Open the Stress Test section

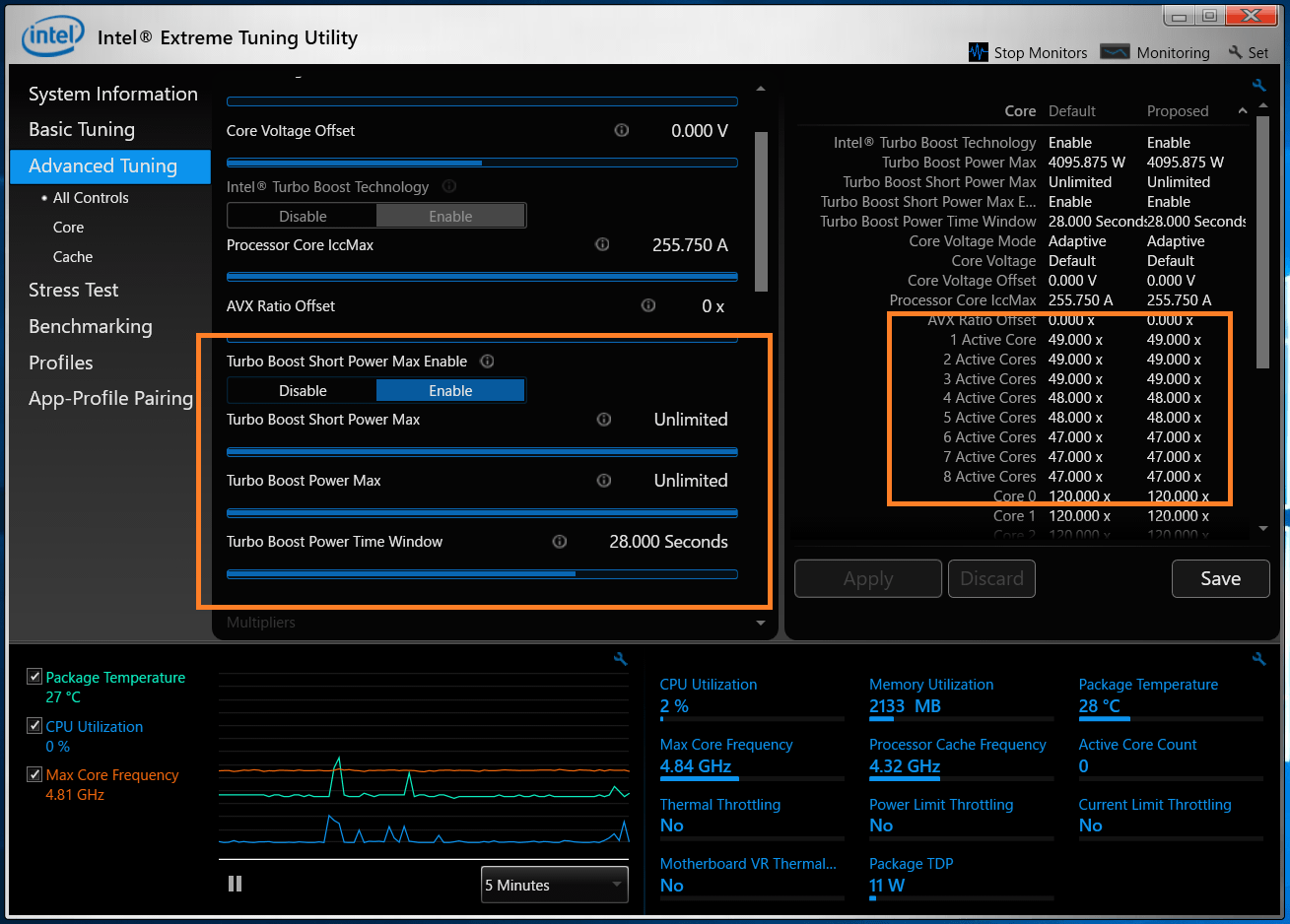[73, 290]
